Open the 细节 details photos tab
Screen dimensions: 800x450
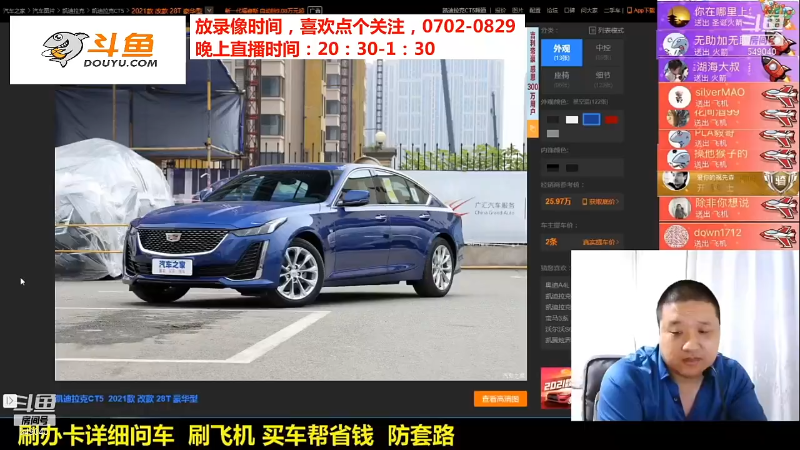click(603, 79)
